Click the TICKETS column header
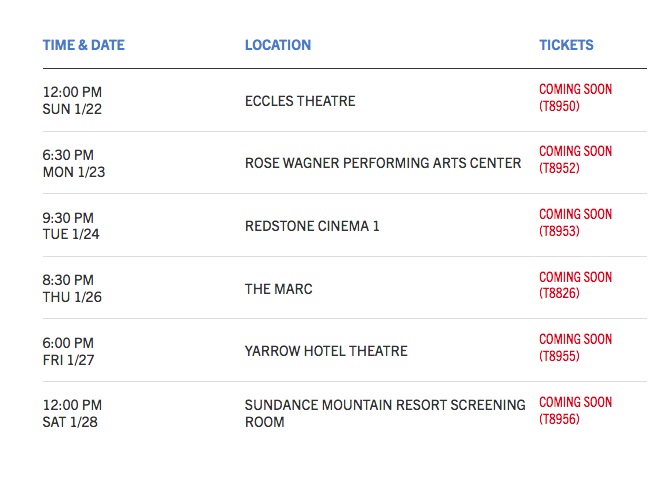This screenshot has height=502, width=672. click(x=566, y=45)
